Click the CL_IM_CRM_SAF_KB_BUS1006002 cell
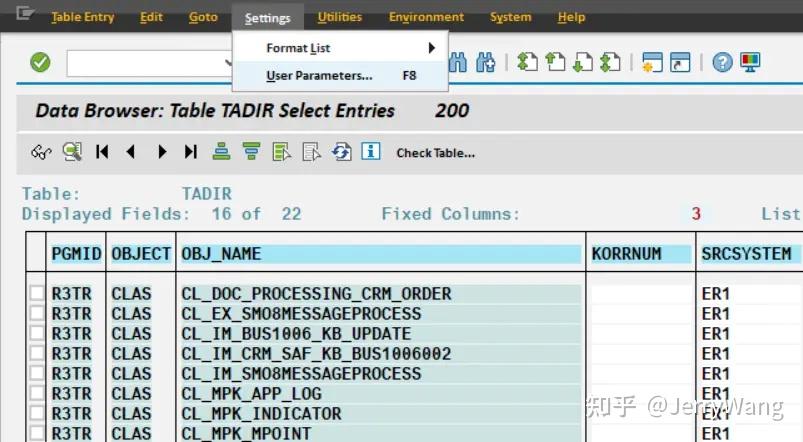 381,353
